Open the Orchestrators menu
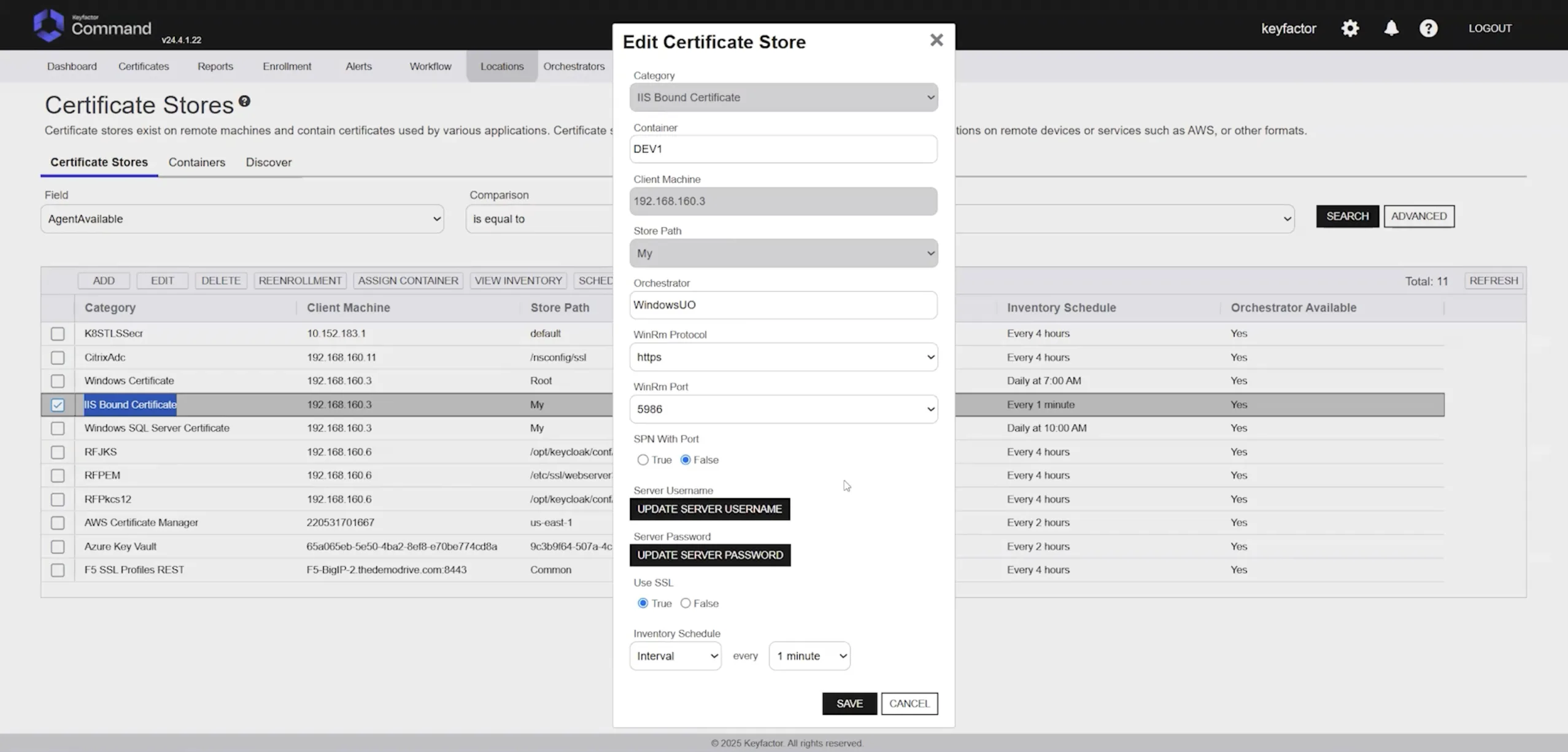Screen dimensions: 1568x752 [574, 66]
